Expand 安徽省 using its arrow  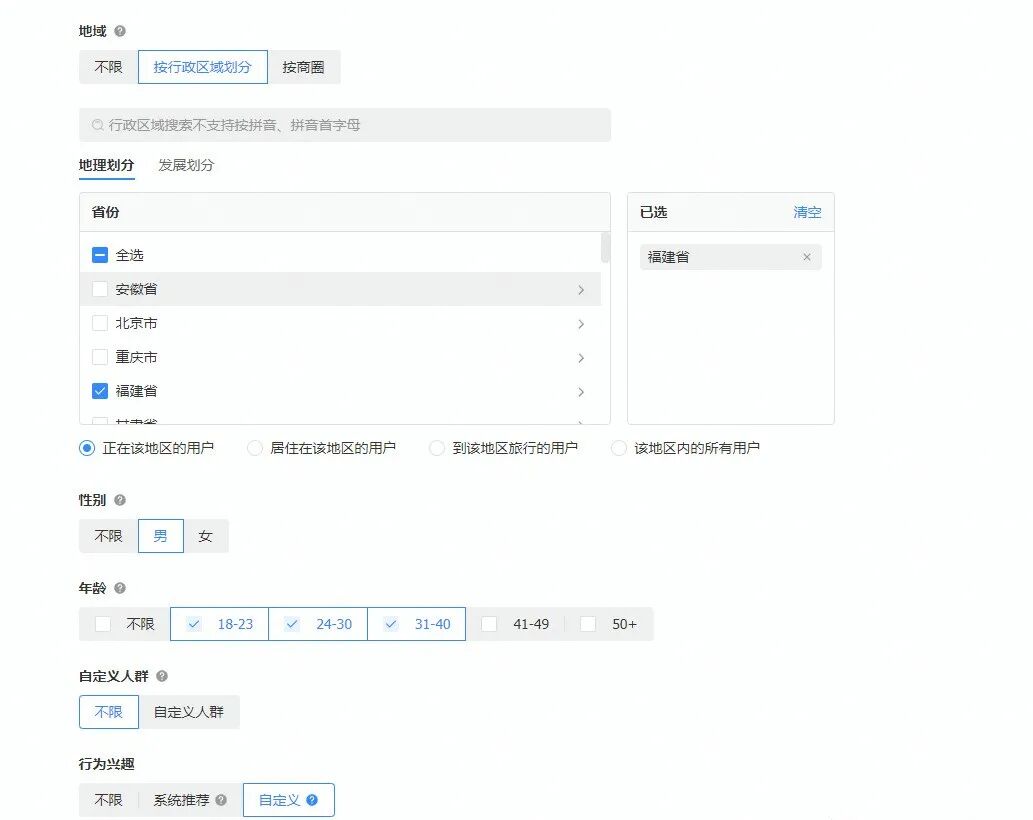click(581, 289)
